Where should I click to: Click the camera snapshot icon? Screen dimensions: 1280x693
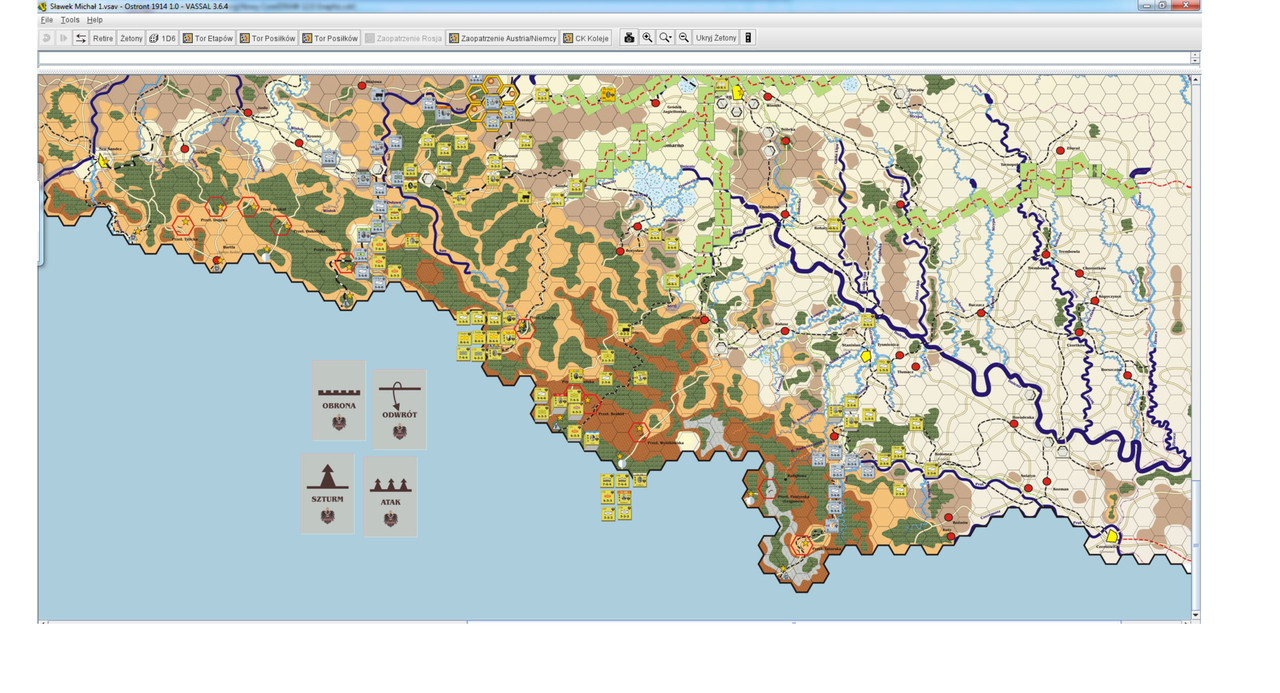[629, 38]
